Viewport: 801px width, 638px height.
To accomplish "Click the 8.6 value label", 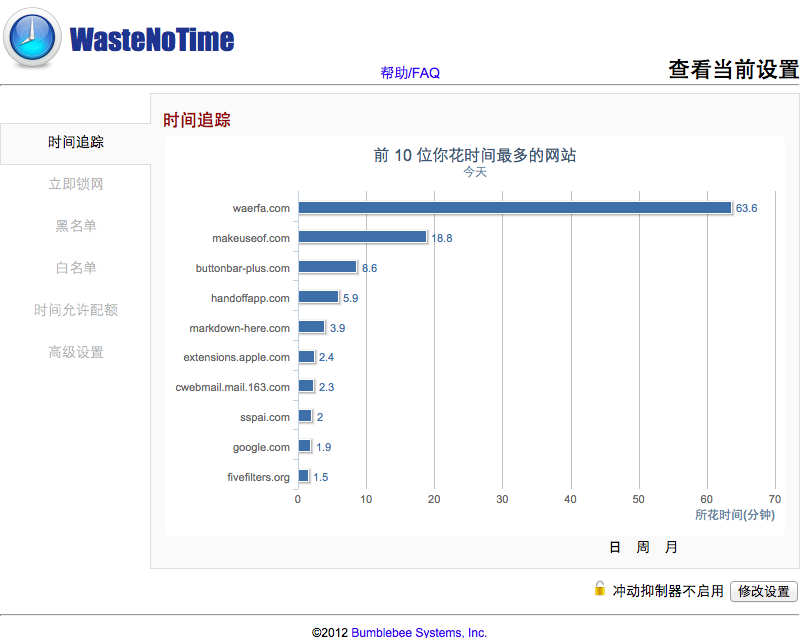I will click(369, 268).
